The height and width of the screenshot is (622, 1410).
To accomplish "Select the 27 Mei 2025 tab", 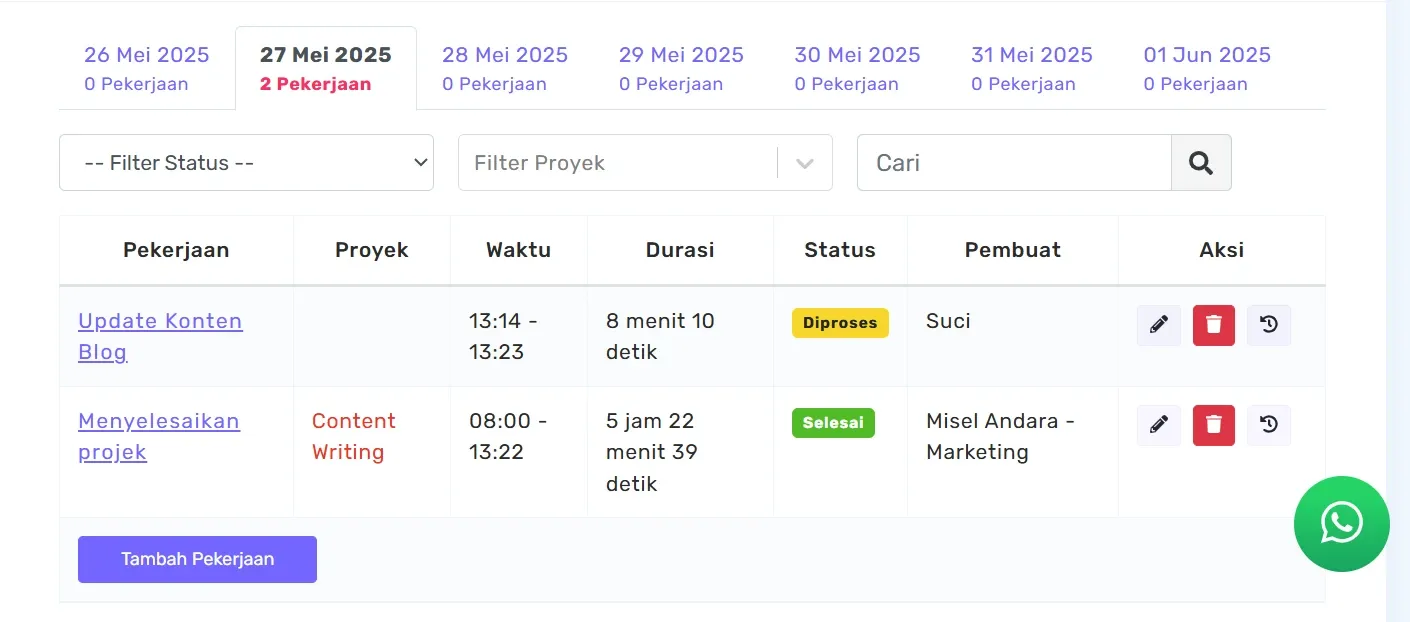I will tap(326, 68).
